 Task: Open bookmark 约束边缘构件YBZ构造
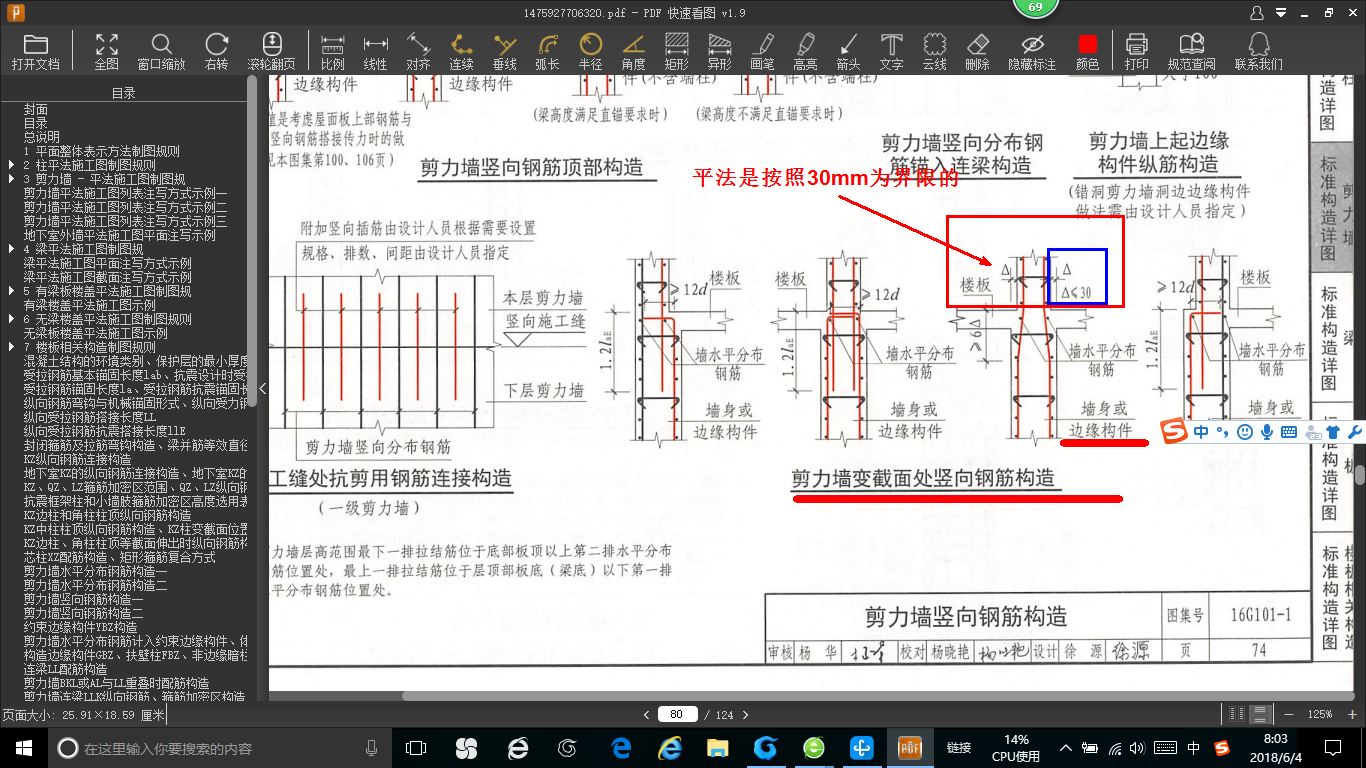click(x=81, y=627)
